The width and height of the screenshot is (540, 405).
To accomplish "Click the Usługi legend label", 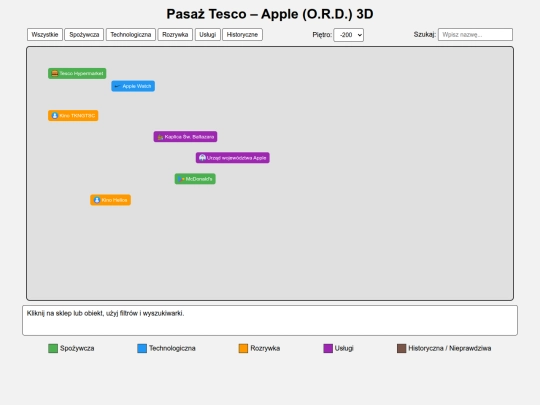I will click(344, 348).
